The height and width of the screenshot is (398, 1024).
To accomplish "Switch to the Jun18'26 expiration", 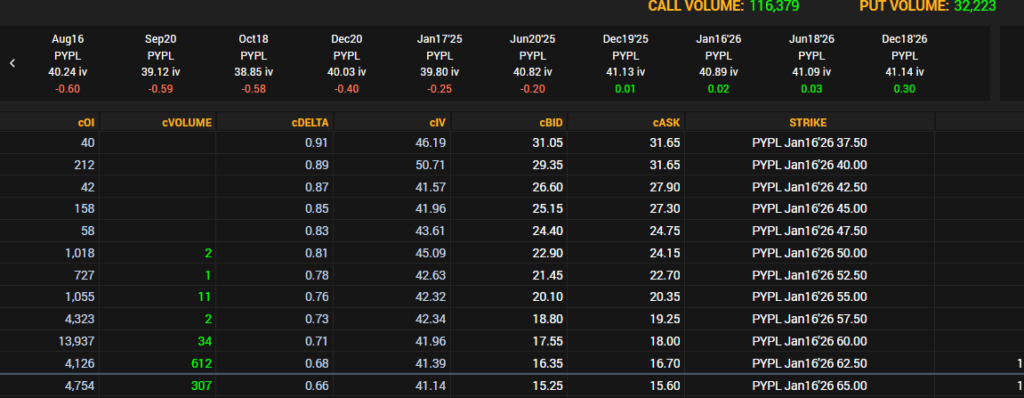I will coord(812,63).
